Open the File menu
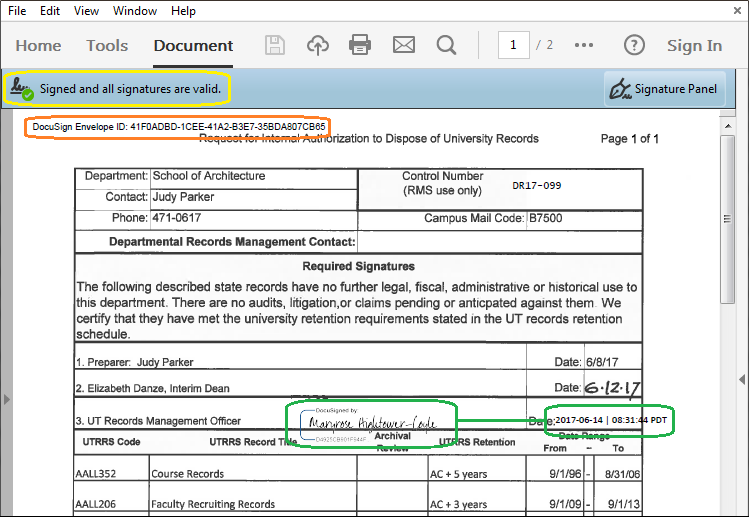This screenshot has height=517, width=749. tap(17, 11)
